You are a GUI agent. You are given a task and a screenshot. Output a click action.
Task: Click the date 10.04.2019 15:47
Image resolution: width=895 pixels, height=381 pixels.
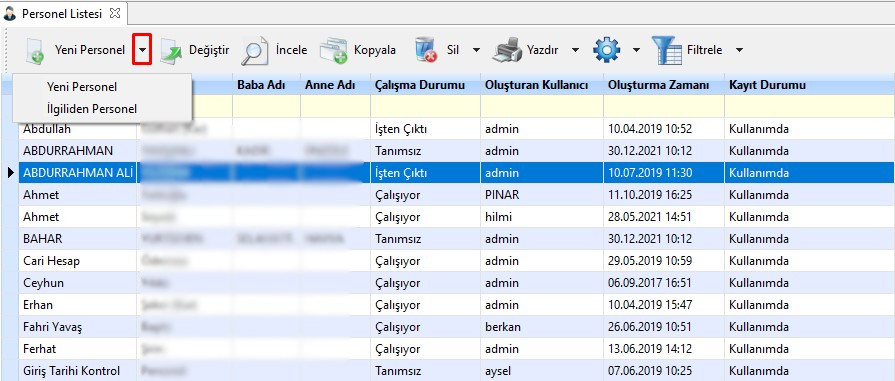click(650, 305)
